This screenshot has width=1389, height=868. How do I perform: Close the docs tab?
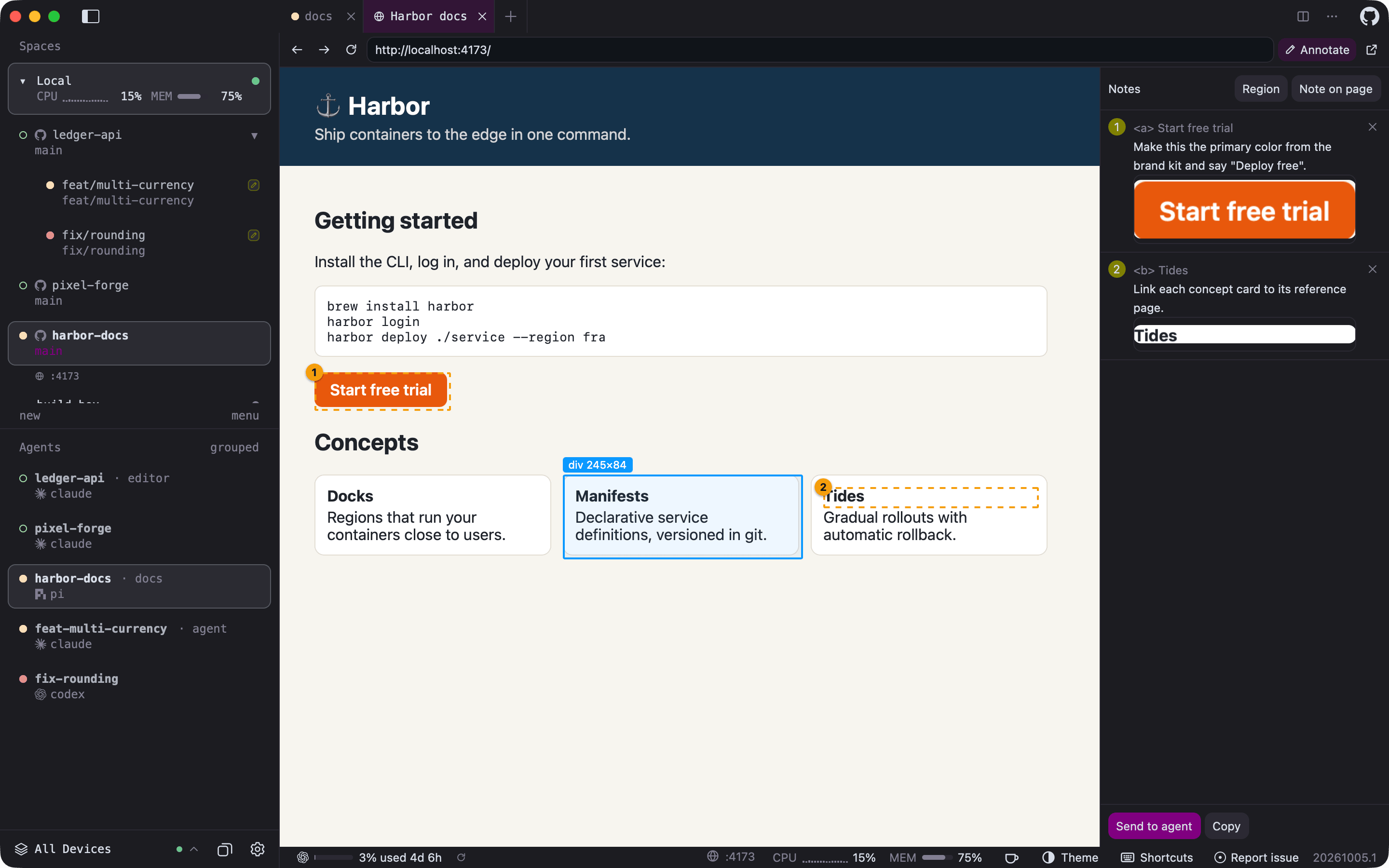[351, 16]
